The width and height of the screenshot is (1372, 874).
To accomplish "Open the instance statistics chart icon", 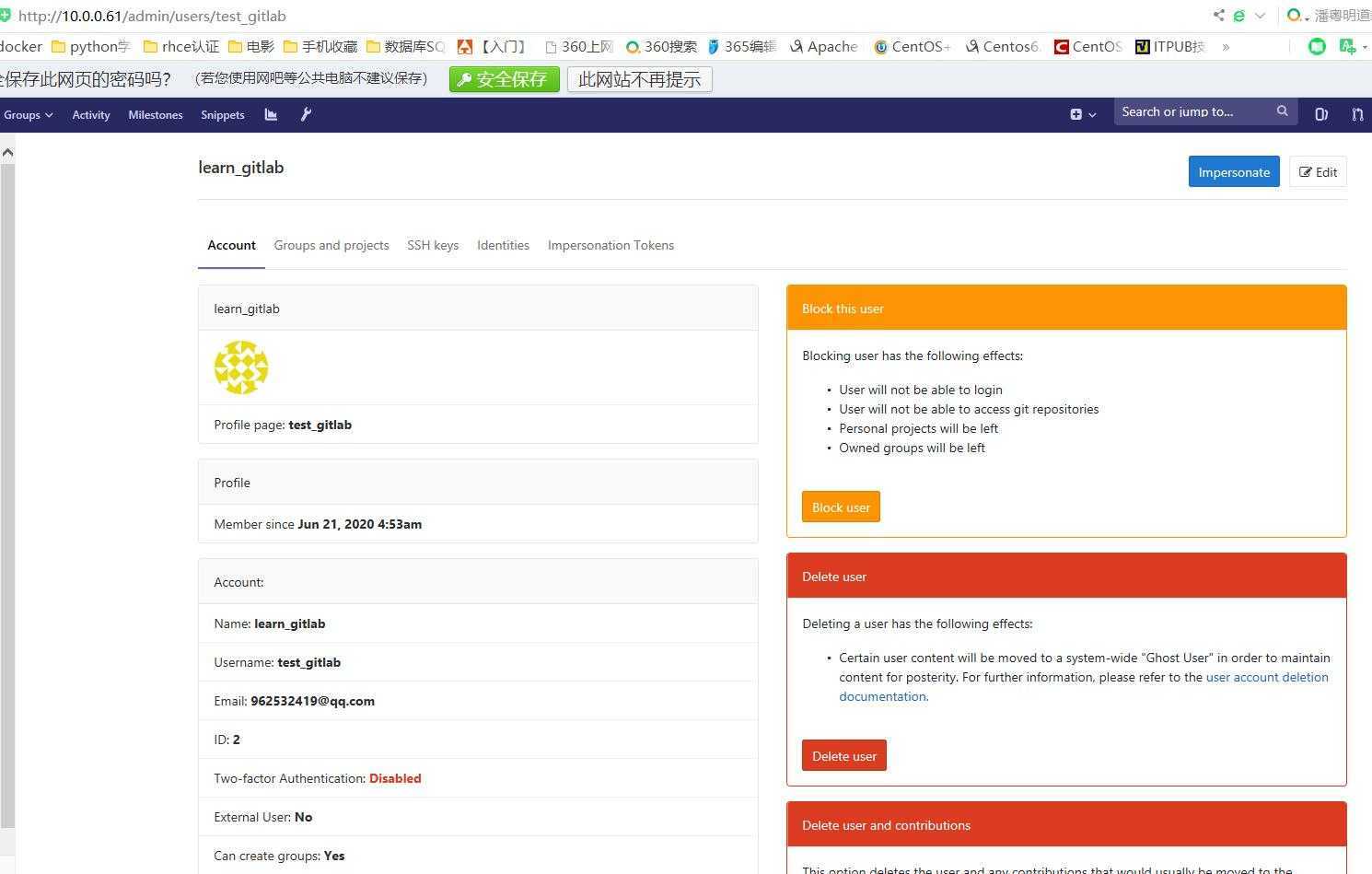I will [271, 114].
